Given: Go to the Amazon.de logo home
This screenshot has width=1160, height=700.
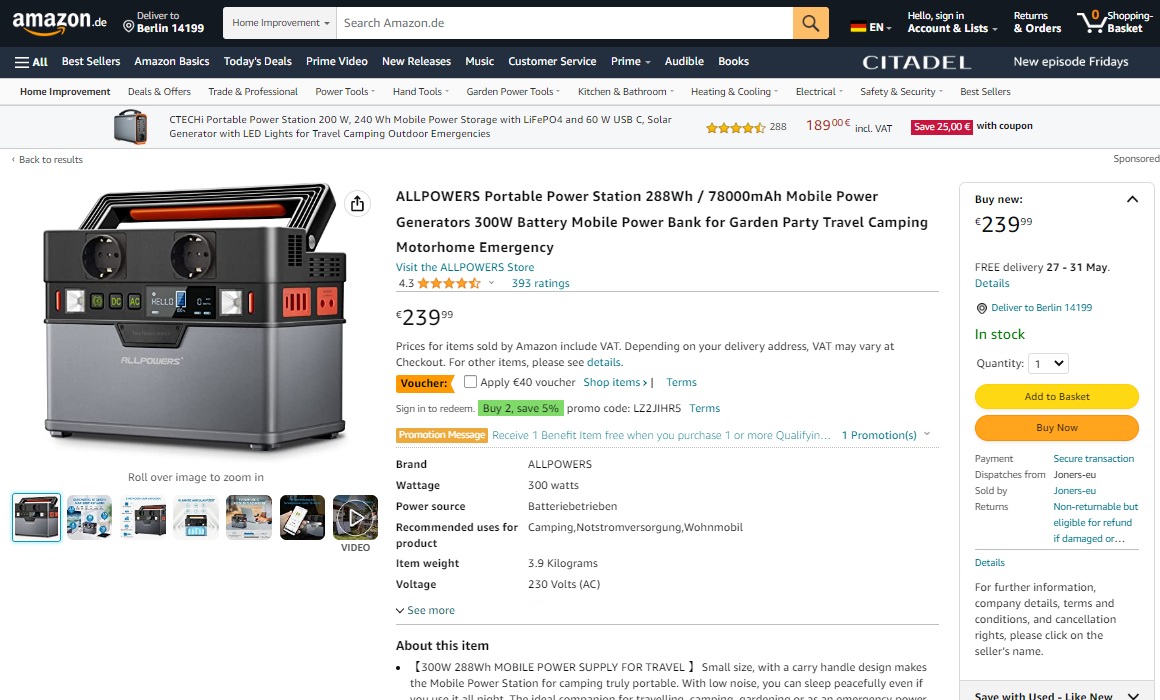Looking at the screenshot, I should (59, 22).
